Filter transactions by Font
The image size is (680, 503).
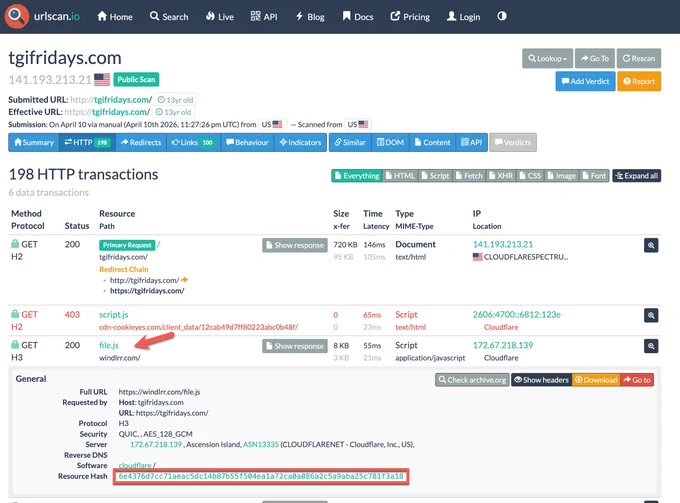(594, 176)
